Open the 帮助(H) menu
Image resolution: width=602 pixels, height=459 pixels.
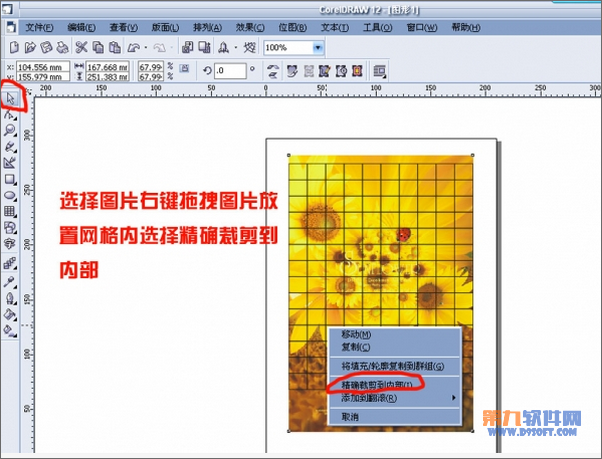(x=466, y=28)
